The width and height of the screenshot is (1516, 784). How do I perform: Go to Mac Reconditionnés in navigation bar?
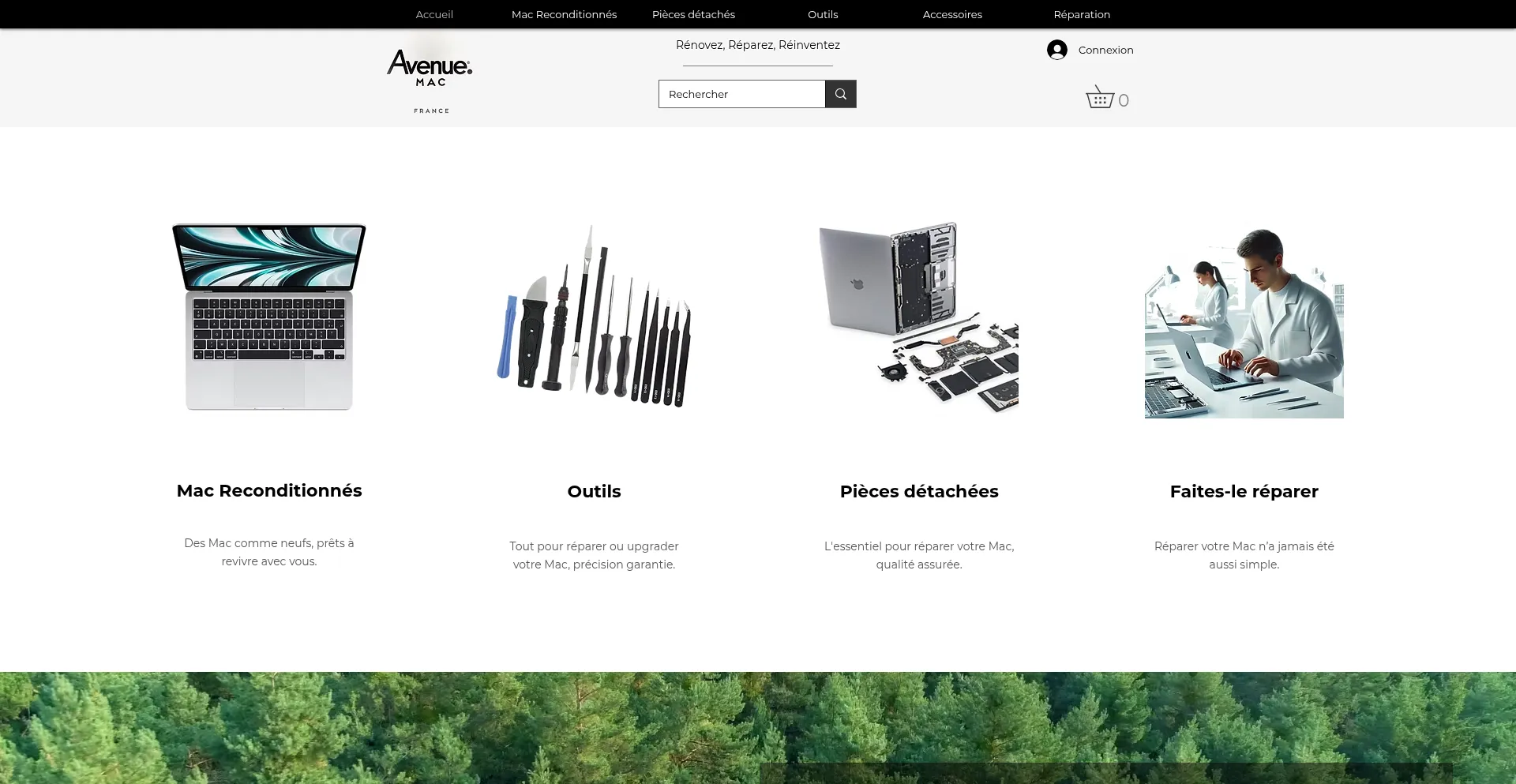pos(564,14)
